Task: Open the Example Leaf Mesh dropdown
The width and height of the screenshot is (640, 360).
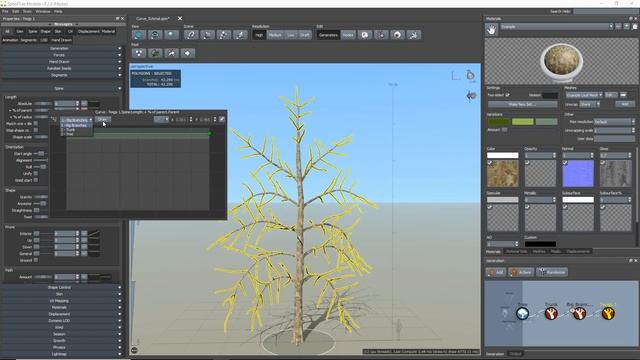Action: point(584,95)
